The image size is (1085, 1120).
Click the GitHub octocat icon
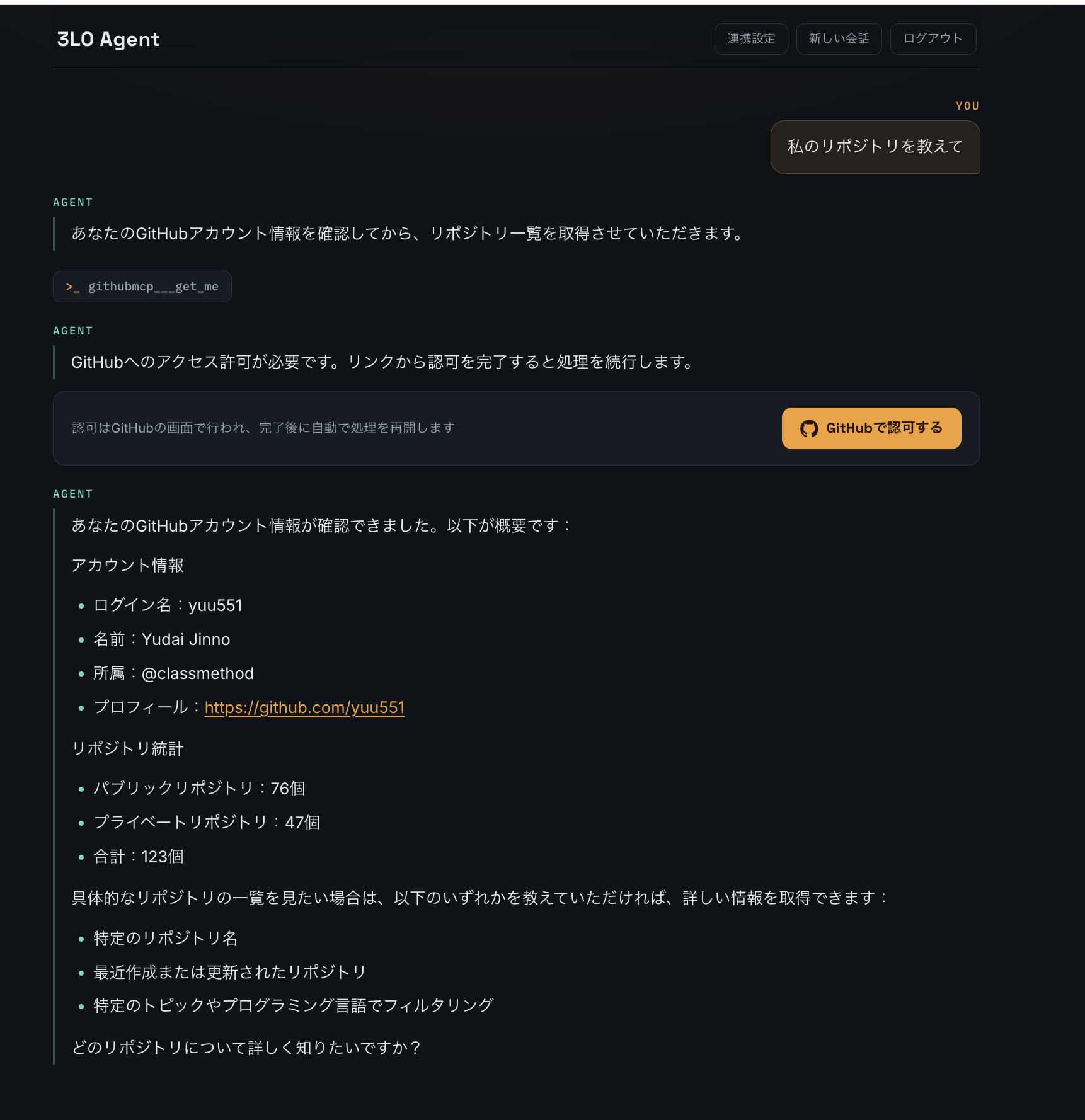pyautogui.click(x=809, y=428)
